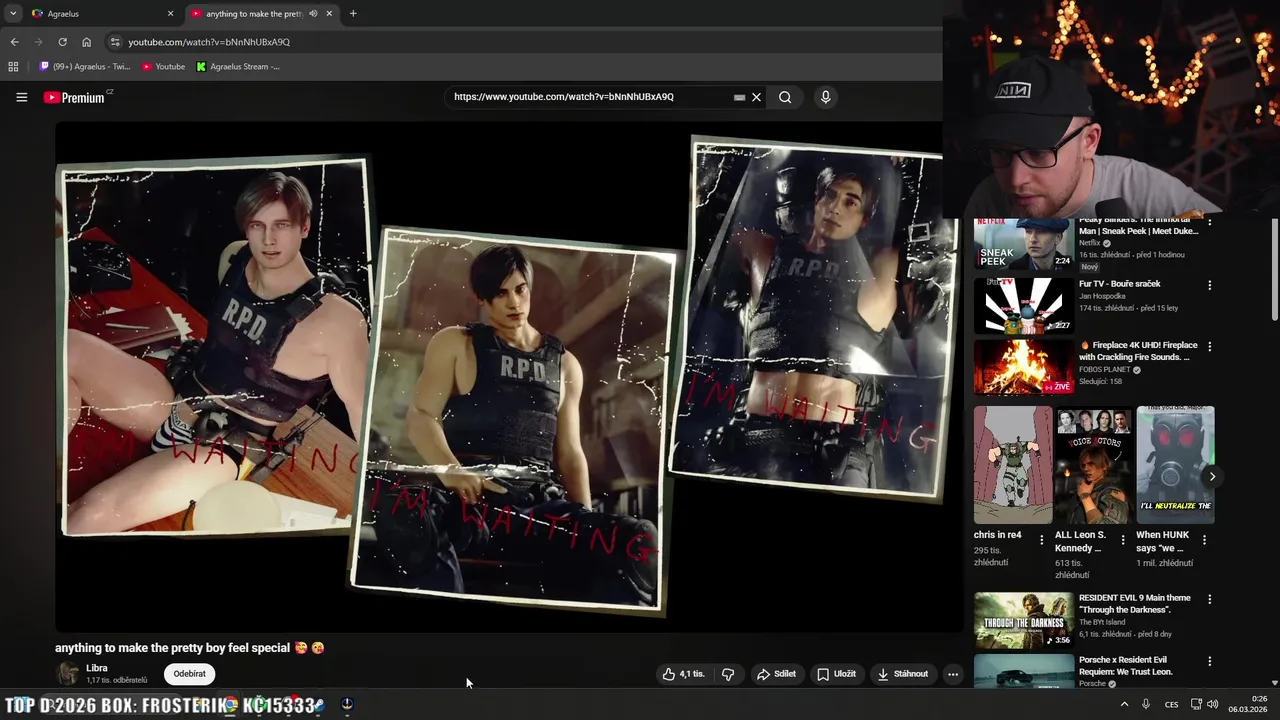Open more actions three-dot menu under video
The image size is (1280, 720).
point(953,674)
